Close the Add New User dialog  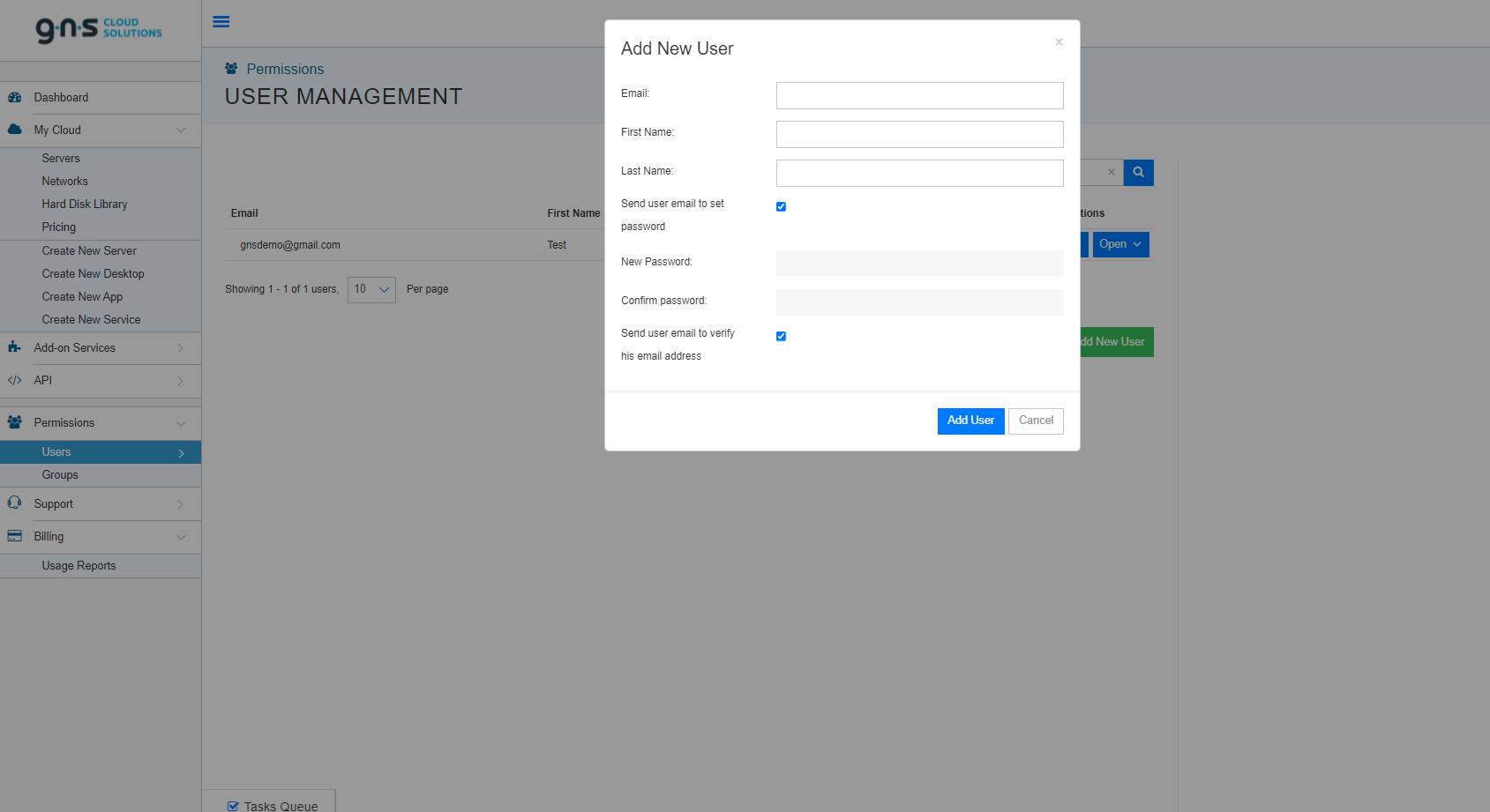click(1059, 42)
